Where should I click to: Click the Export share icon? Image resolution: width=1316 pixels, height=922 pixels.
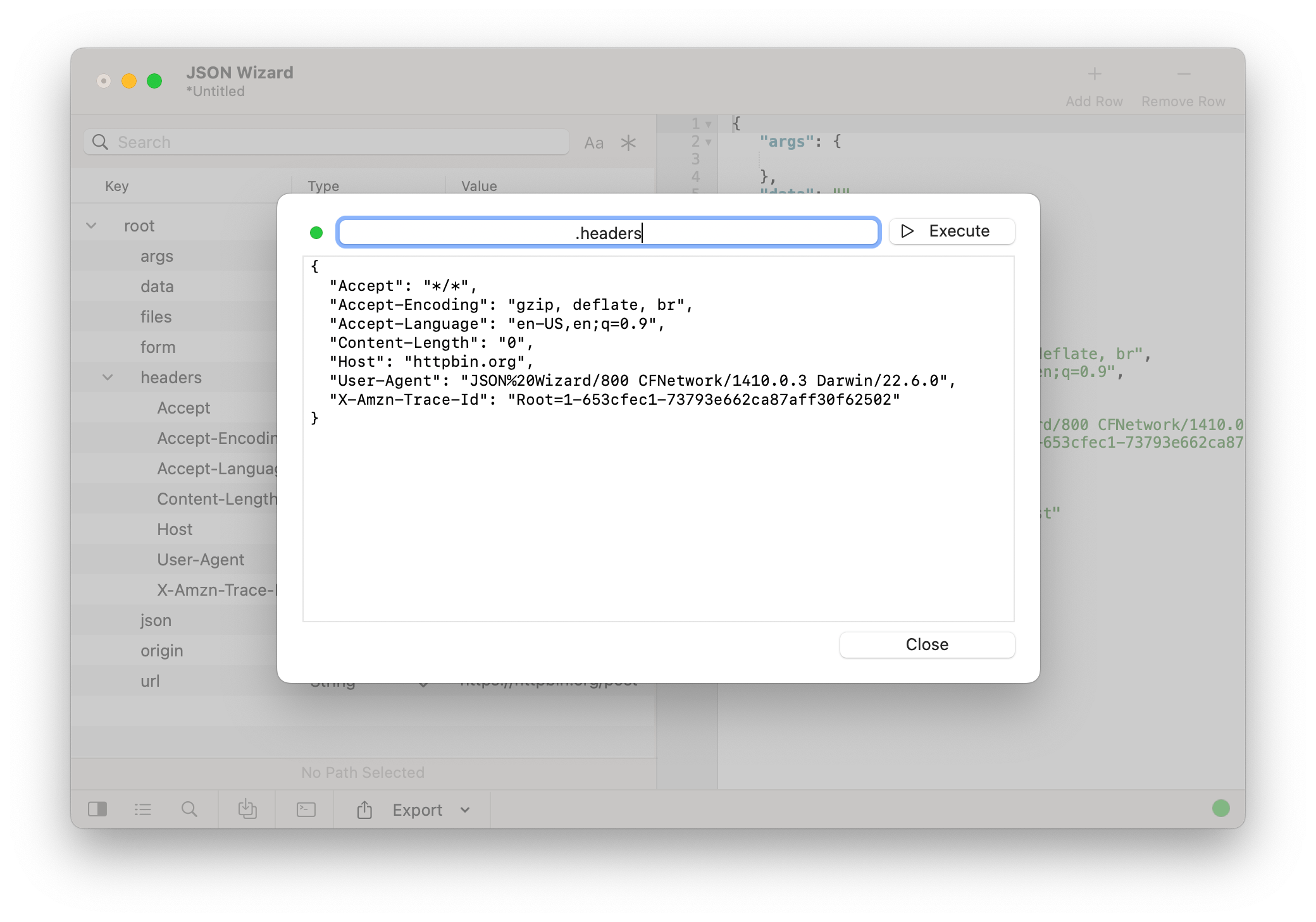[x=364, y=810]
